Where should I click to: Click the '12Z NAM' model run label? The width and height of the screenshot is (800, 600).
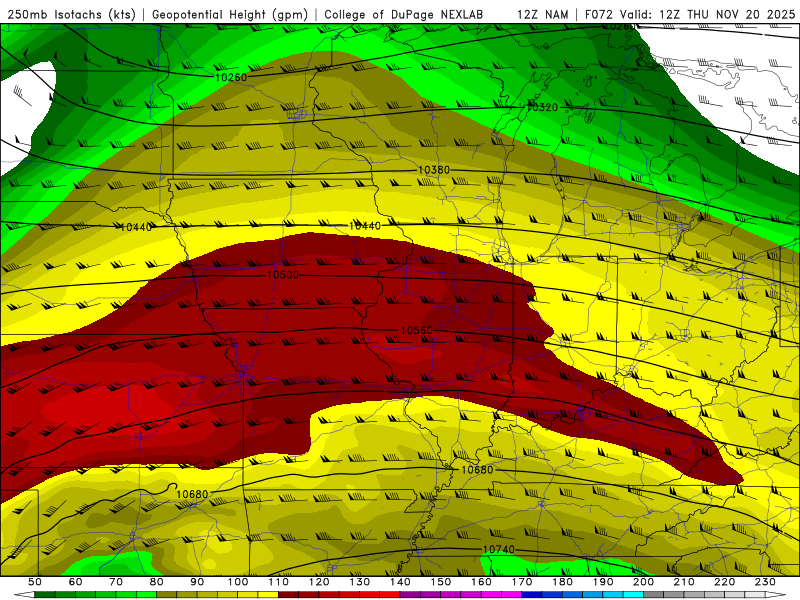(x=542, y=14)
